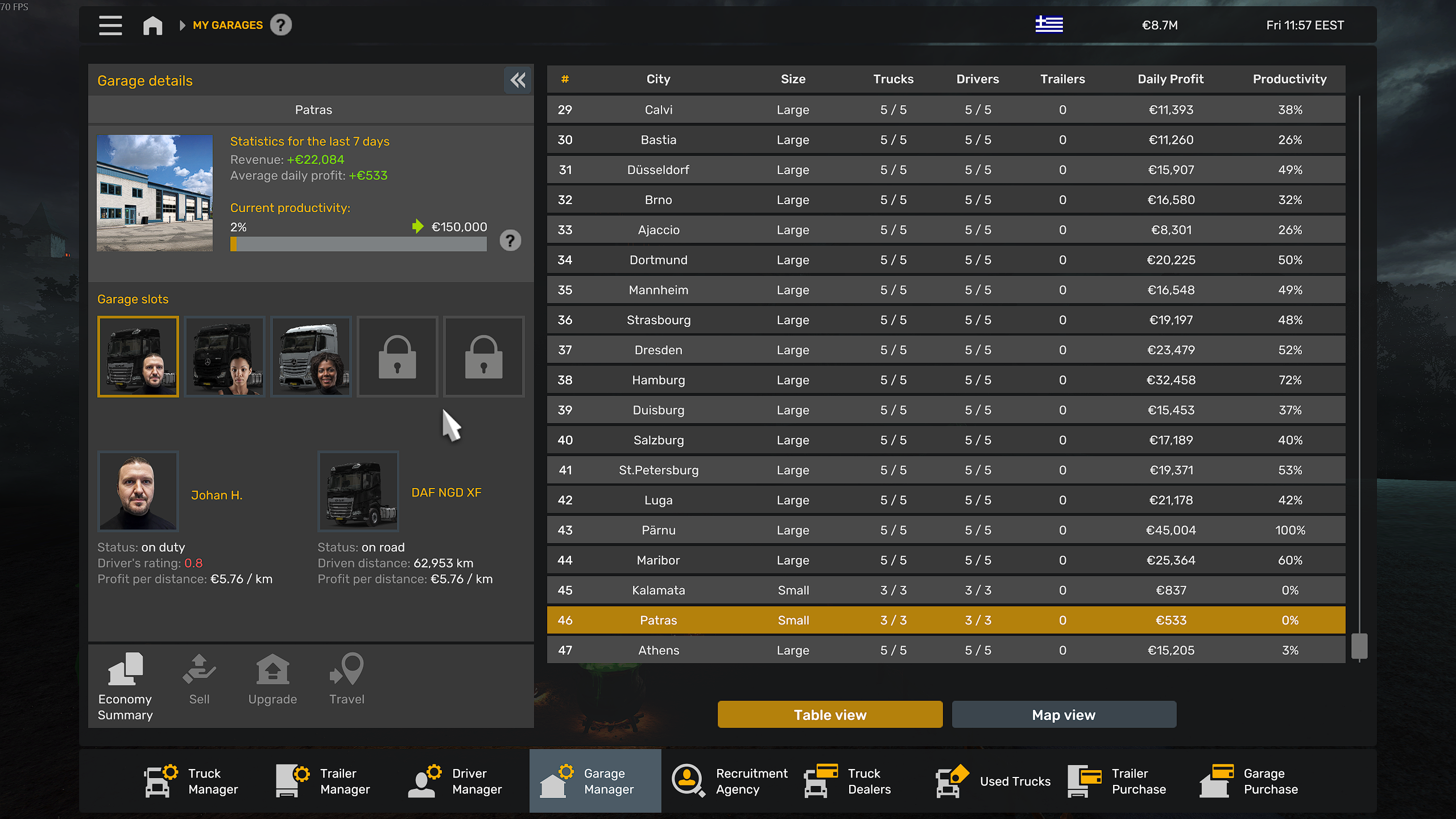Open the productivity help question mark
This screenshot has width=1456, height=819.
click(x=510, y=241)
